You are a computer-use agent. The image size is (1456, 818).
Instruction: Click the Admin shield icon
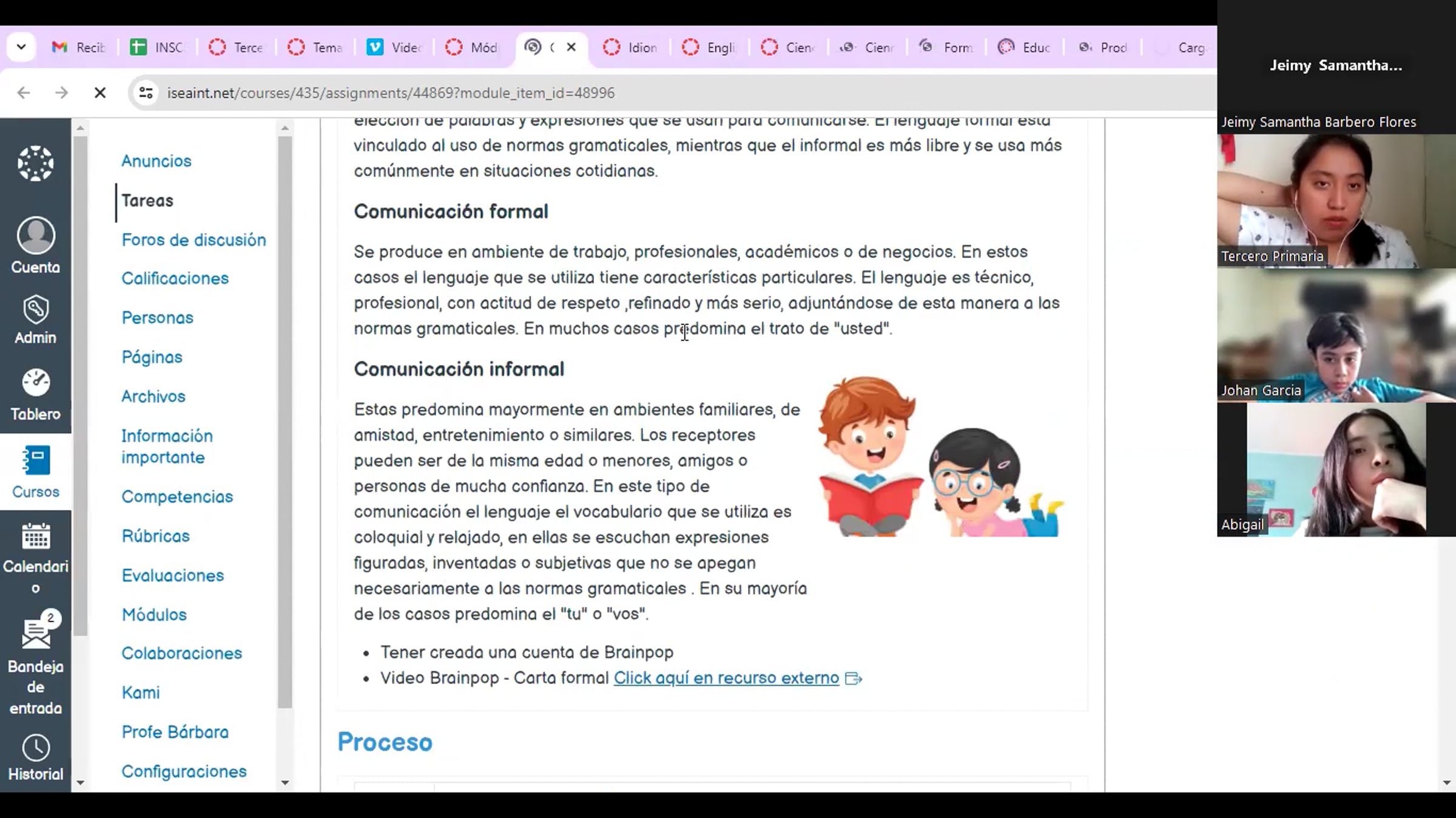(x=35, y=310)
